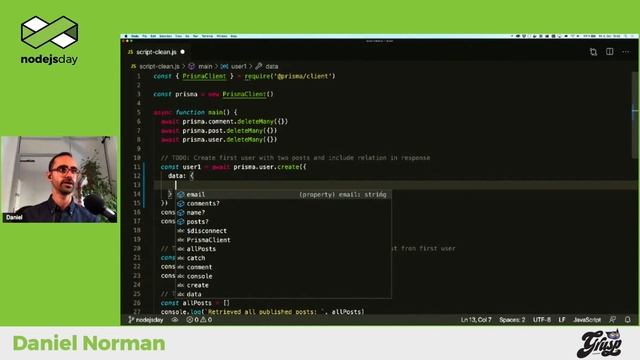Pick comment in the suggestion list
Viewport: 640px width, 360px height.
coord(283,267)
